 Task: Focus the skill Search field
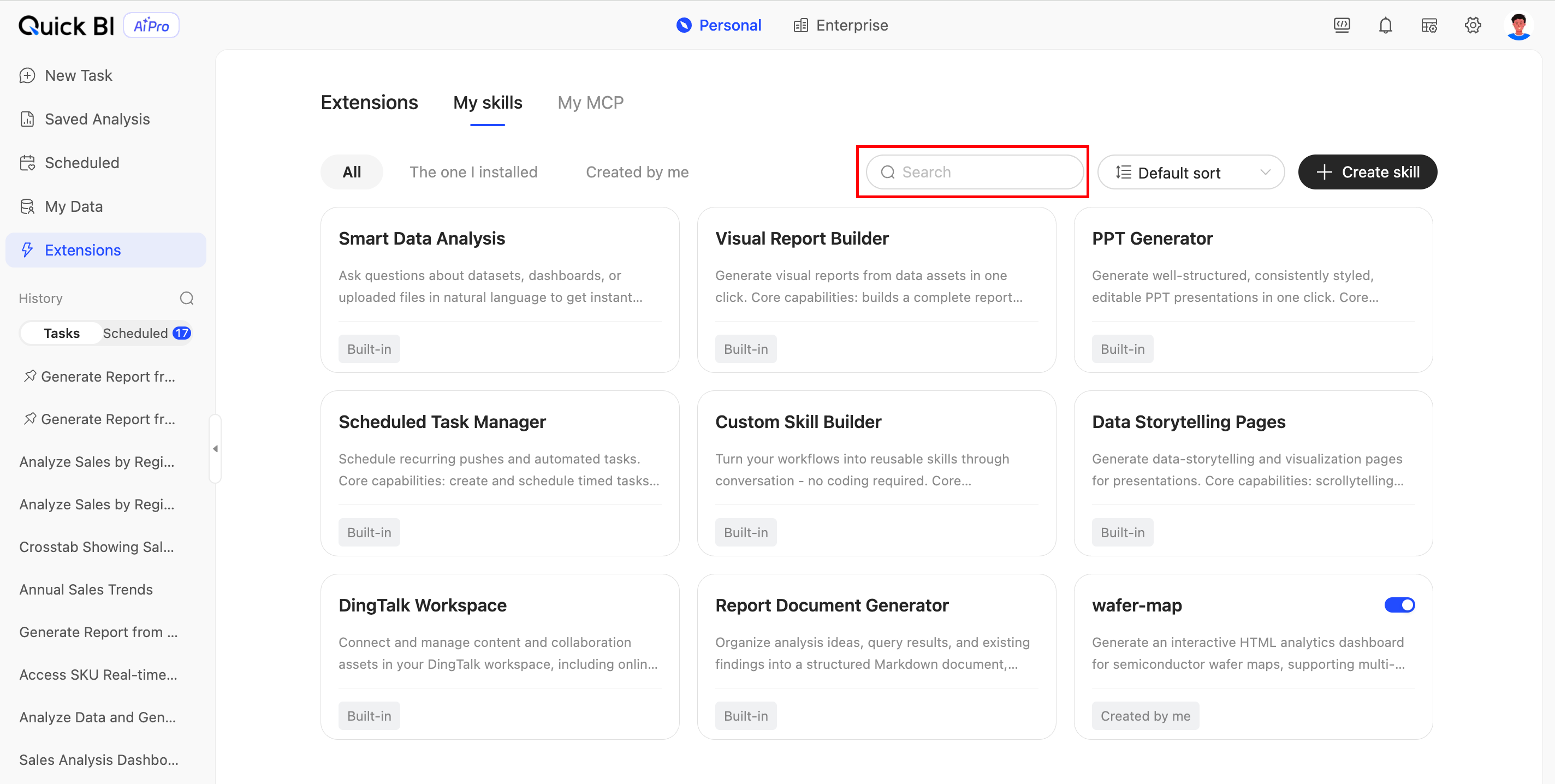(974, 172)
